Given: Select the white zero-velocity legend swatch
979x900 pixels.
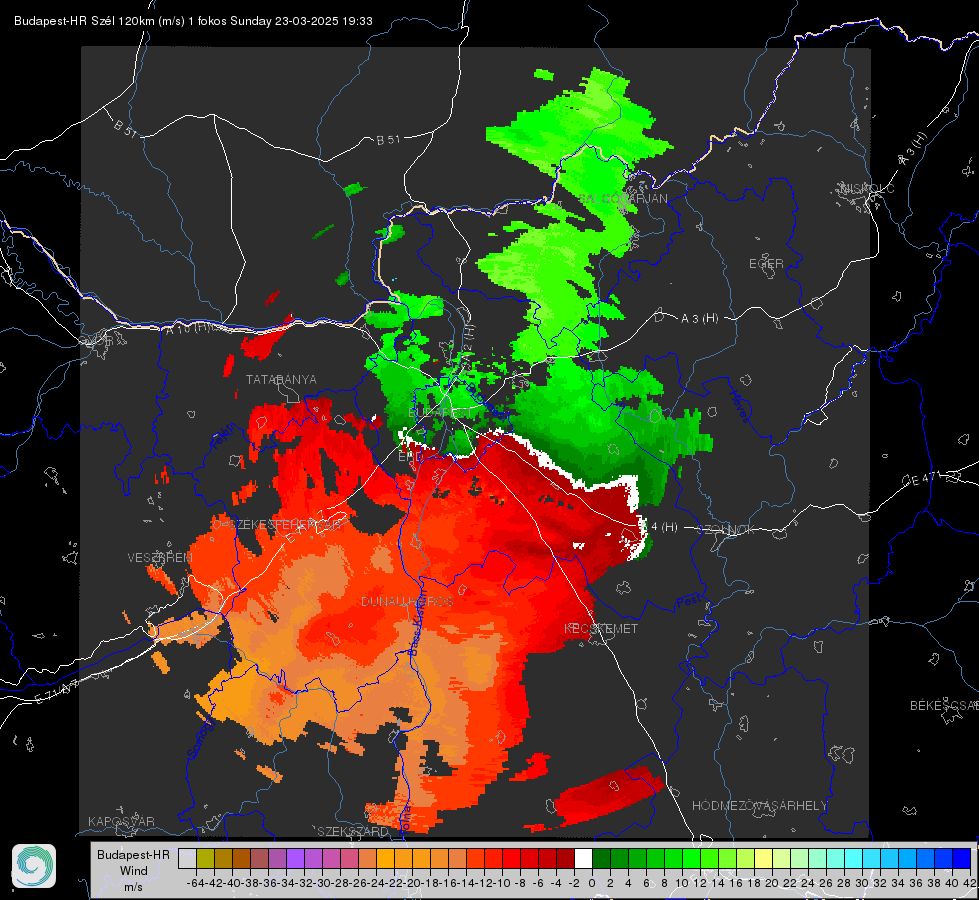Looking at the screenshot, I should pyautogui.click(x=583, y=859).
